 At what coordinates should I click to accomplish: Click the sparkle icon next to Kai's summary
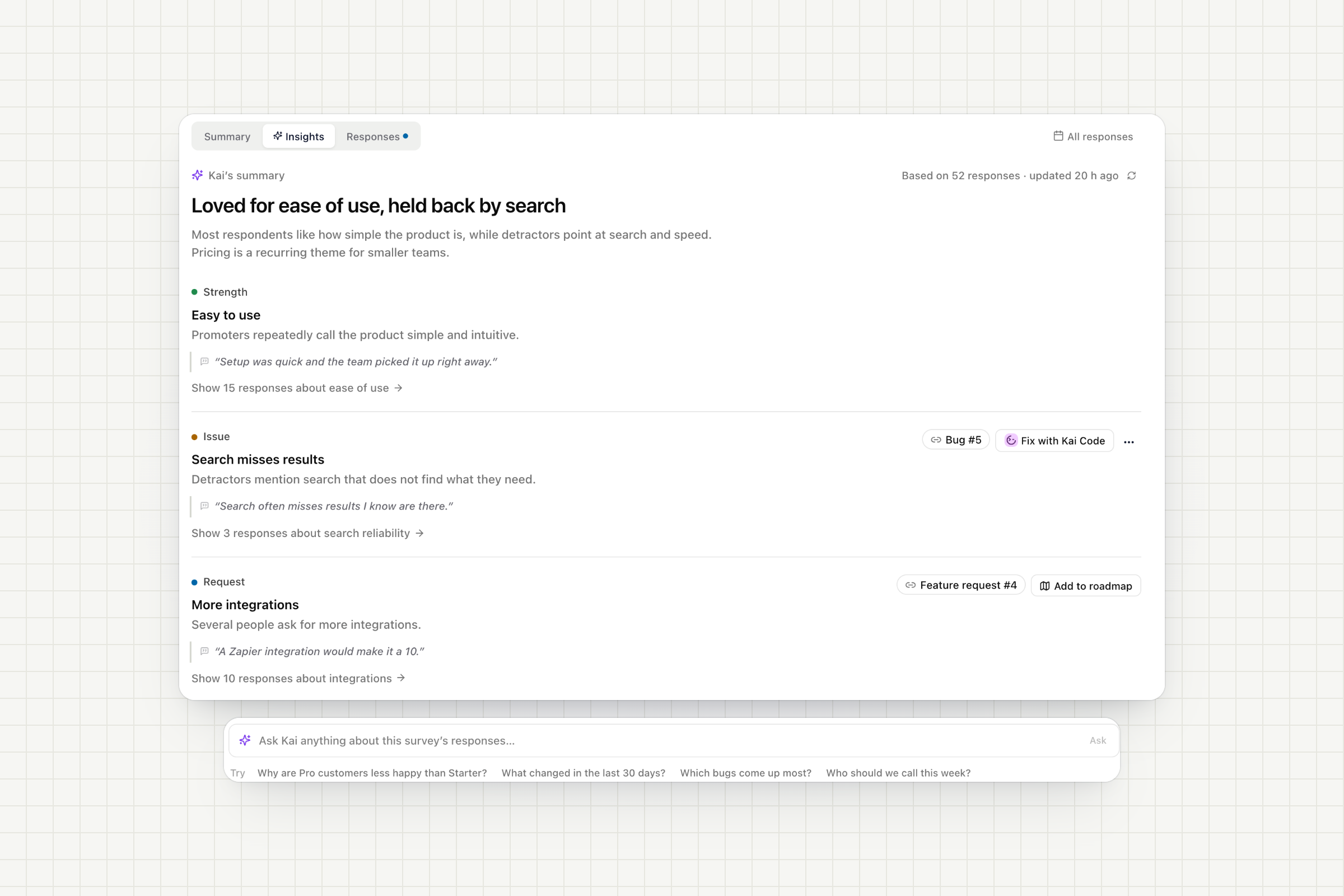coord(197,175)
